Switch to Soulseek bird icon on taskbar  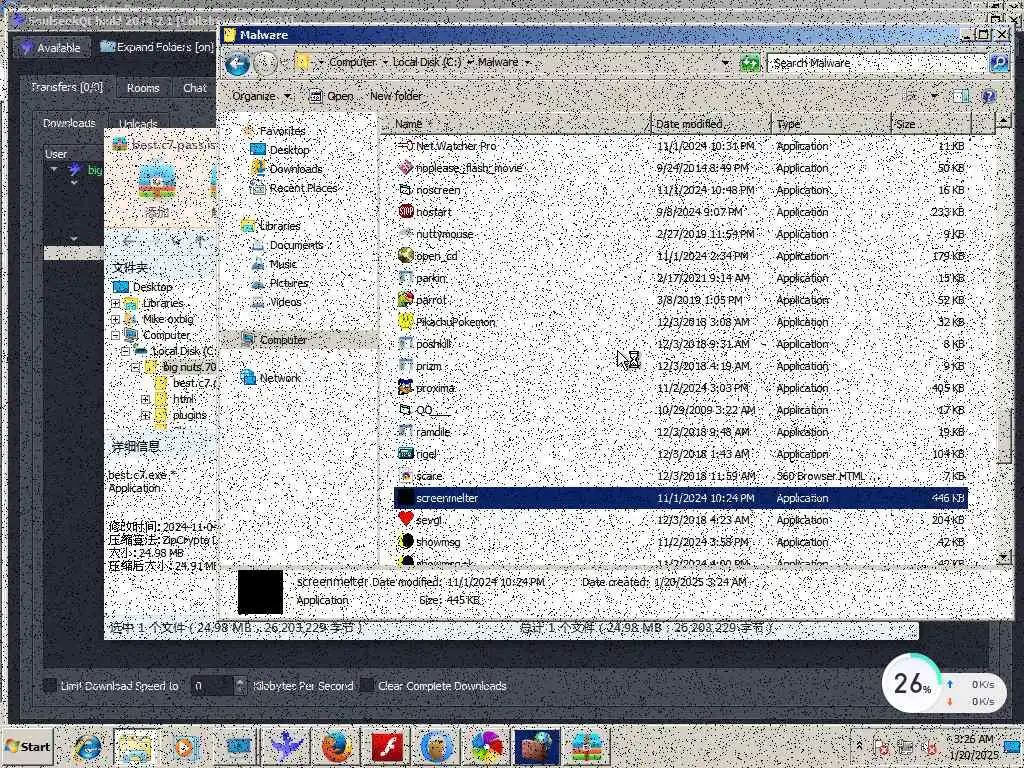click(287, 748)
